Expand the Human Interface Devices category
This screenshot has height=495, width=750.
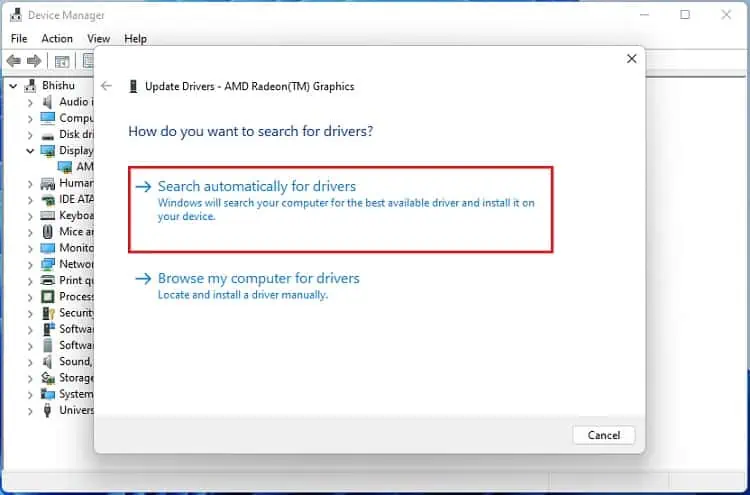click(x=30, y=184)
